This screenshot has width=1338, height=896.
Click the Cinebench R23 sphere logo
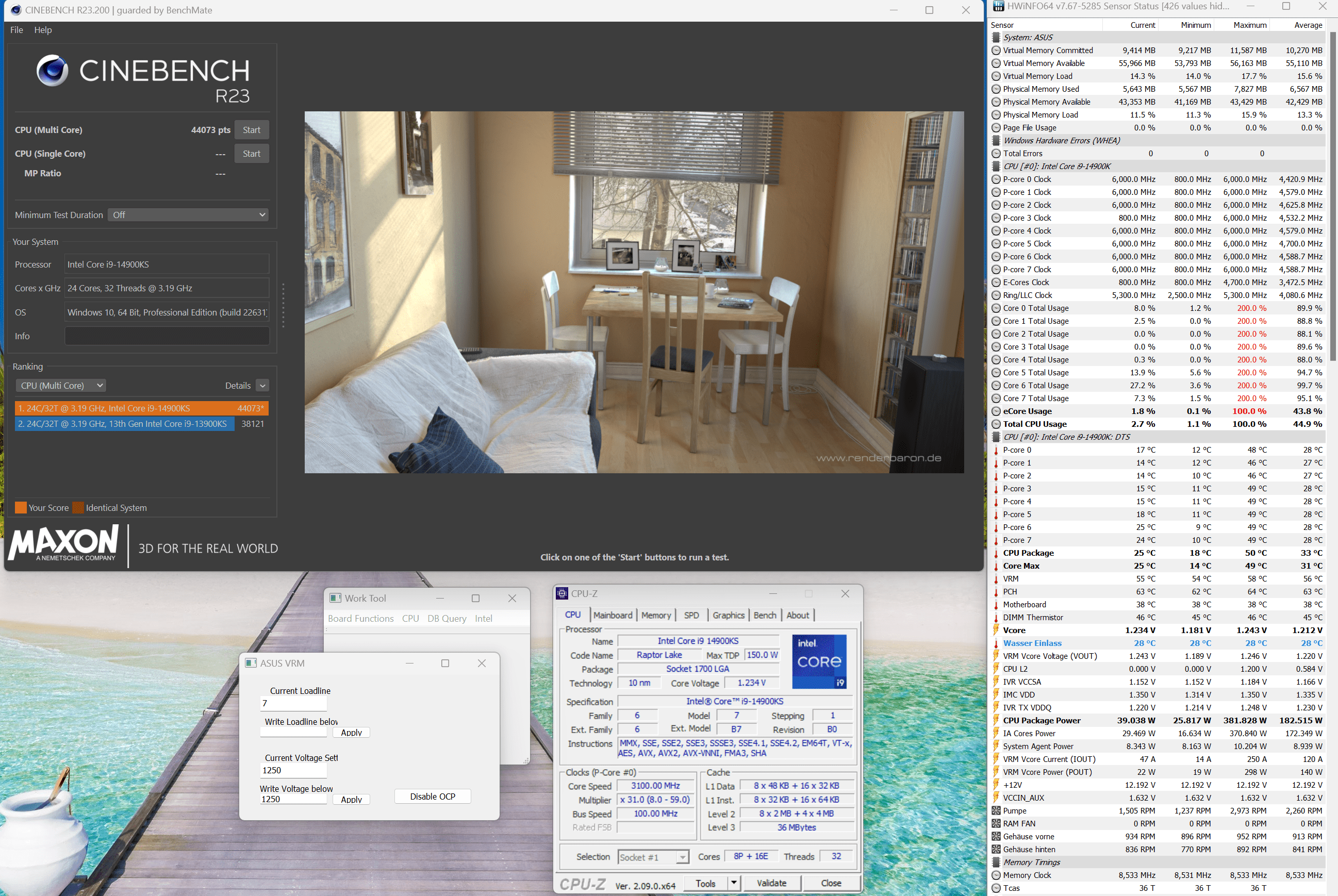point(53,70)
